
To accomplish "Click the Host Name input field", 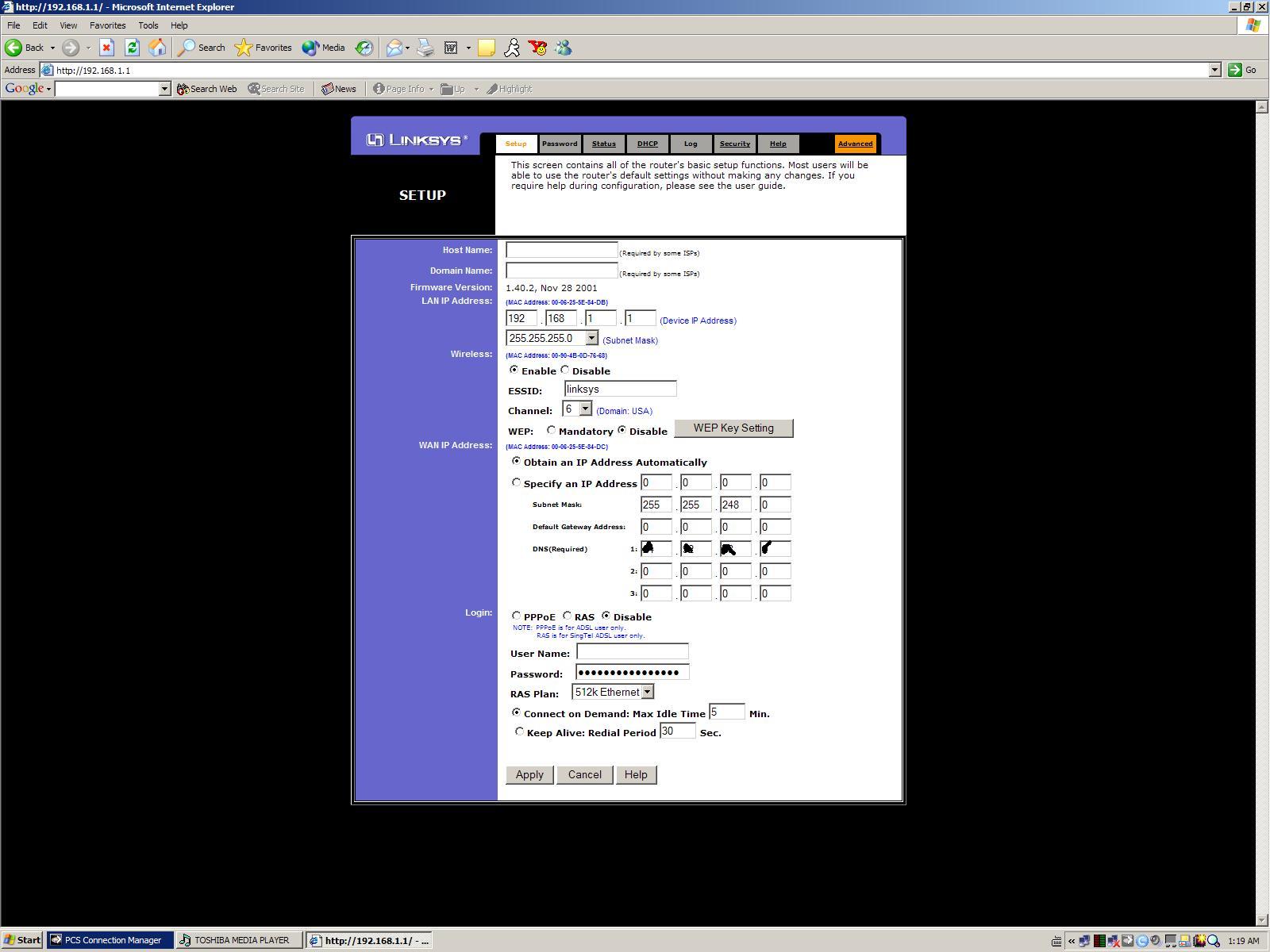I will [x=561, y=250].
